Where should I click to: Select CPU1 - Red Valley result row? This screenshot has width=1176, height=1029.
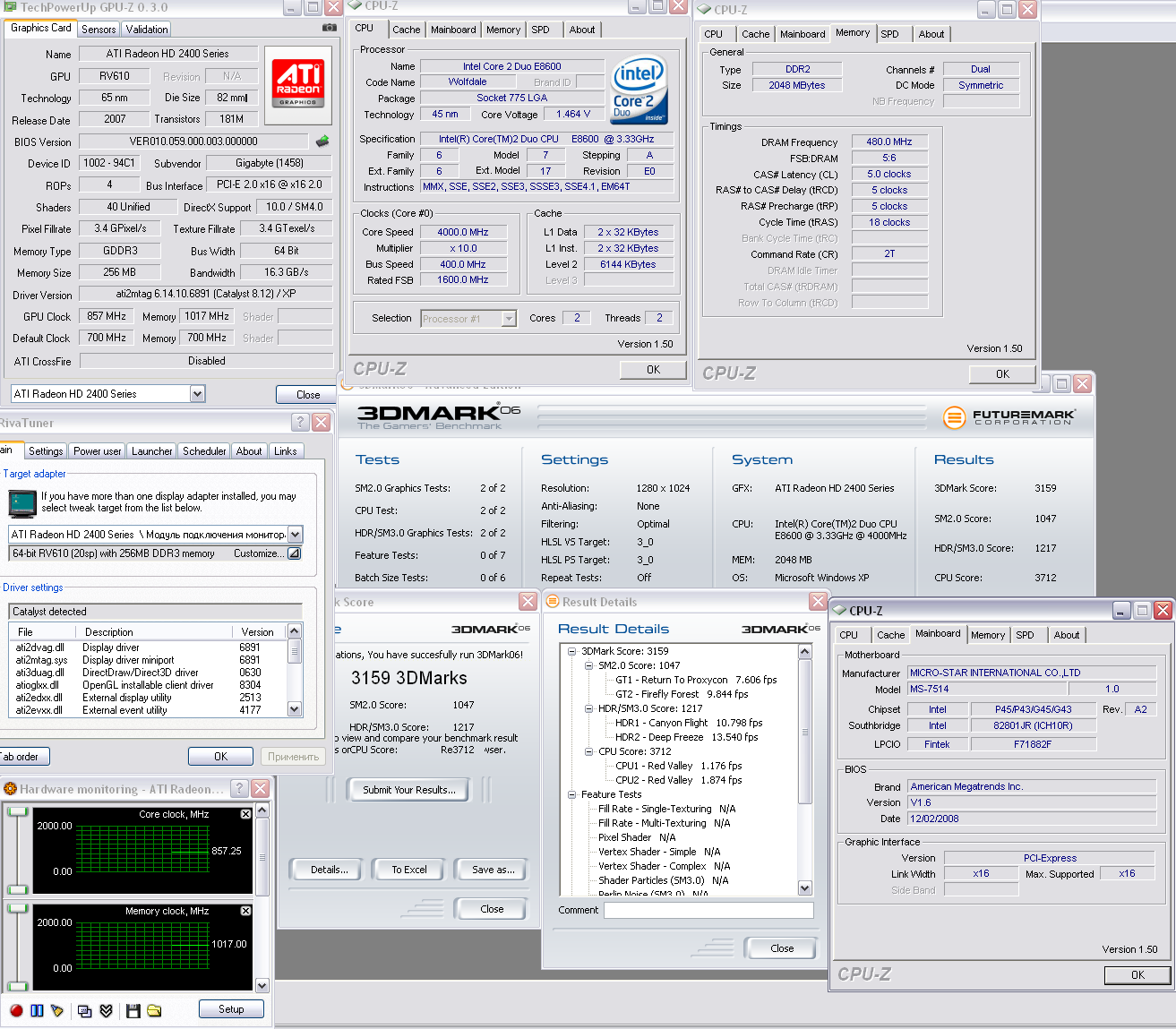(678, 766)
